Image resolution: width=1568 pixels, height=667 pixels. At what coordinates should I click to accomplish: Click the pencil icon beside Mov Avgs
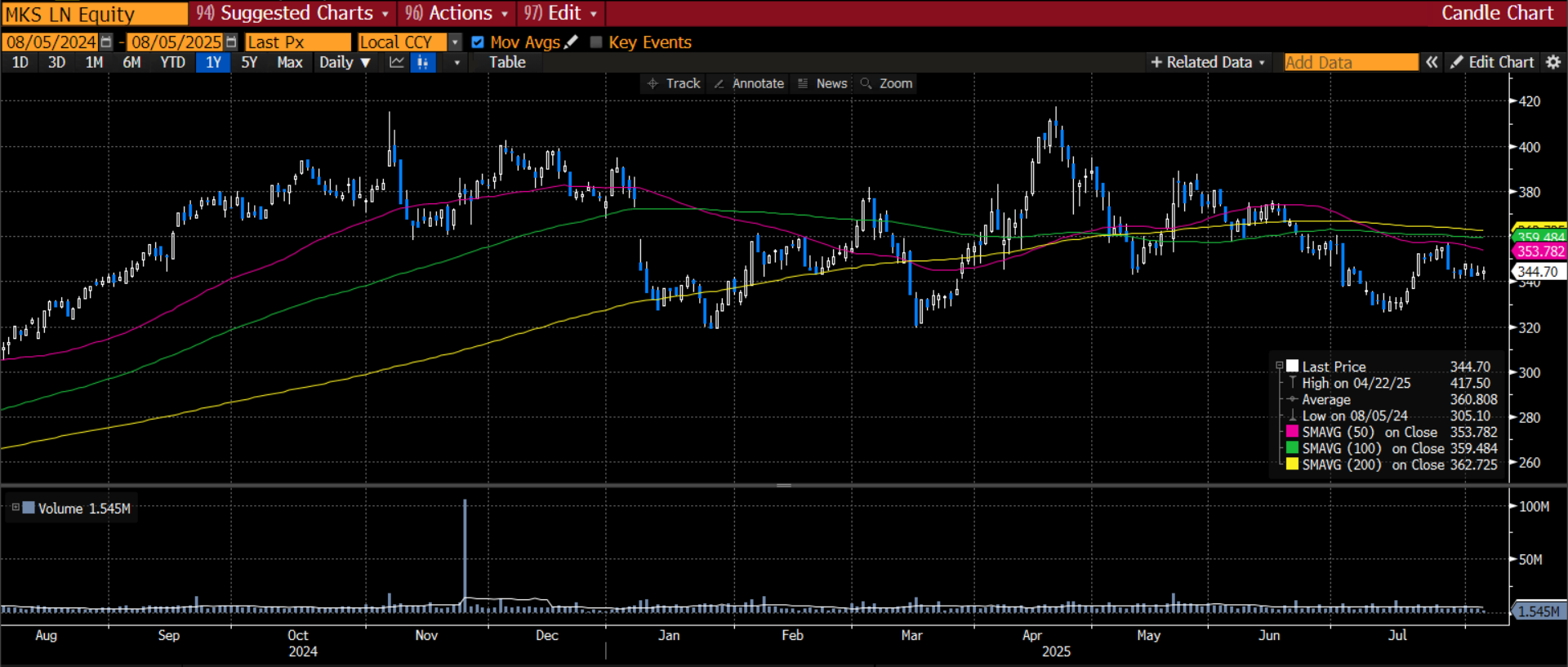[x=572, y=42]
